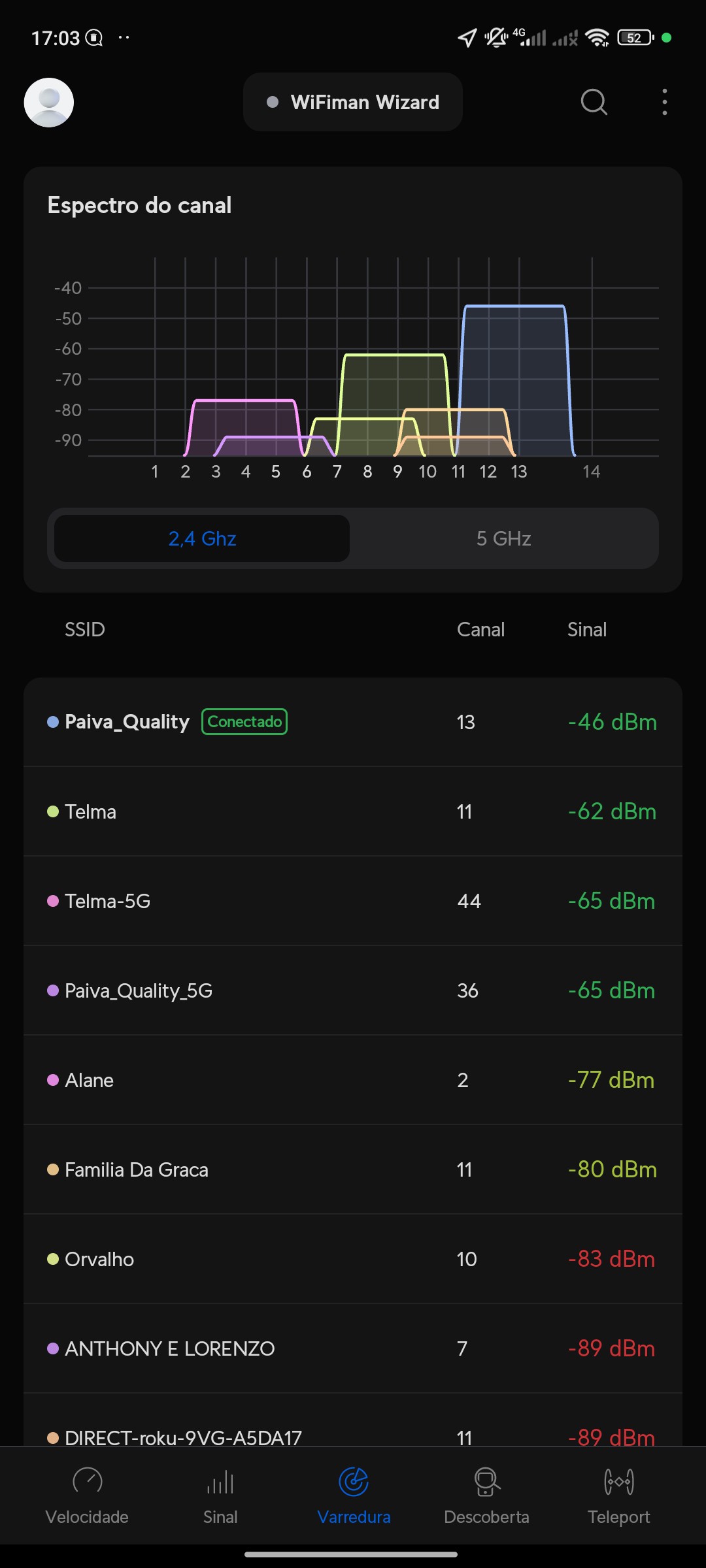Sort networks by the Canal column
The image size is (706, 1568).
pos(480,630)
